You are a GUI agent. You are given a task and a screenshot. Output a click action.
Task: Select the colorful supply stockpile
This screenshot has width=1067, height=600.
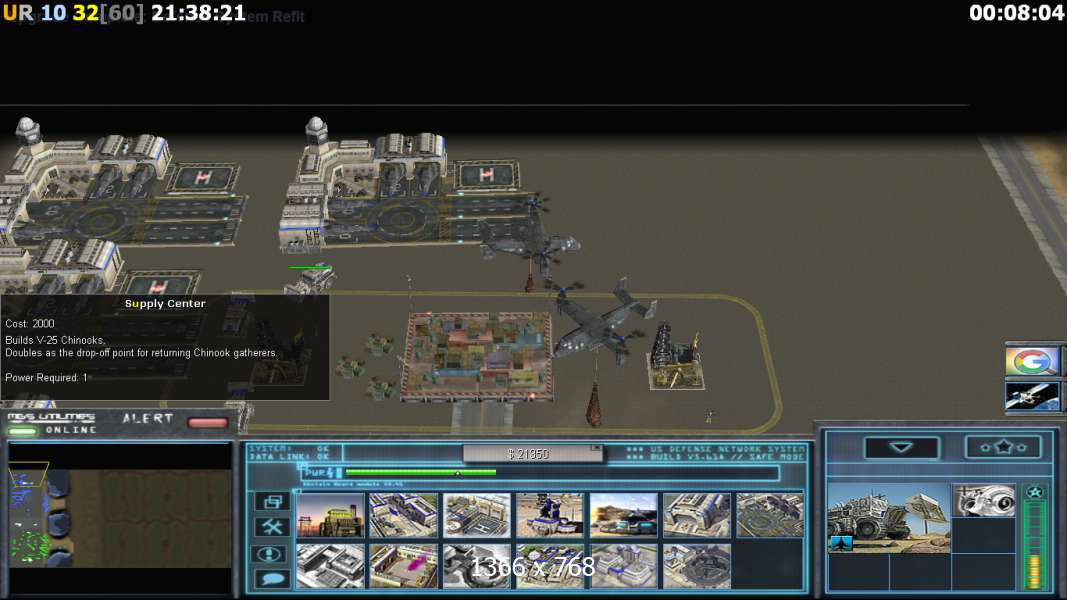point(478,355)
